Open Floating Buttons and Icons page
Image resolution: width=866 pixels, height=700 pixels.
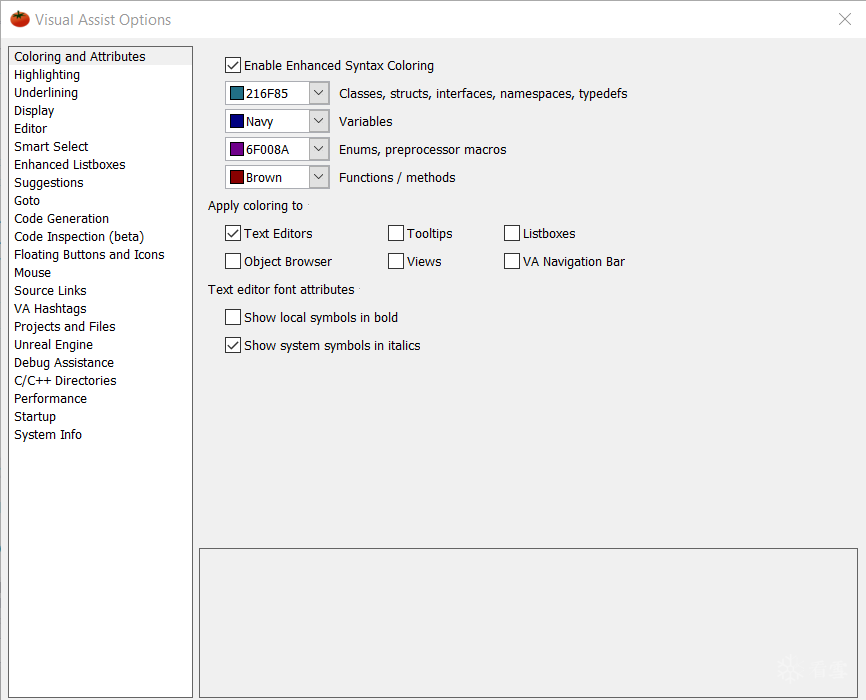click(89, 254)
